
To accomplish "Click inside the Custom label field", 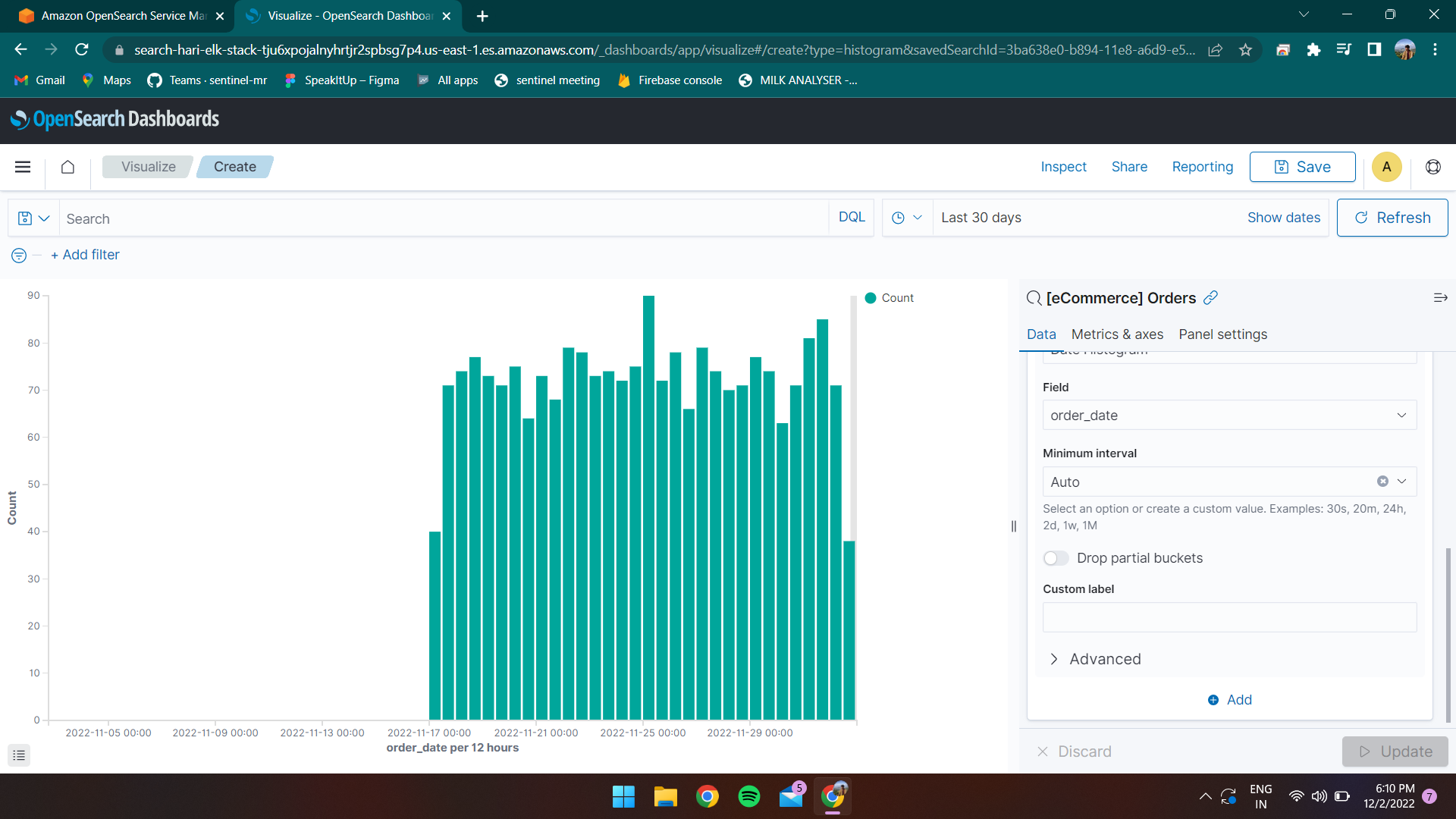I will (1228, 617).
